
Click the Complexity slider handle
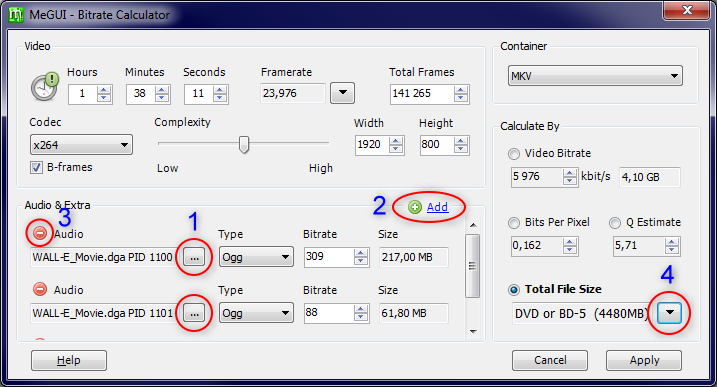pyautogui.click(x=244, y=145)
